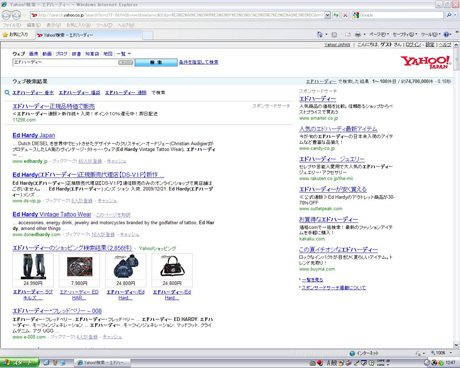Open the ツール (Tools) menu in menu bar

(x=104, y=25)
